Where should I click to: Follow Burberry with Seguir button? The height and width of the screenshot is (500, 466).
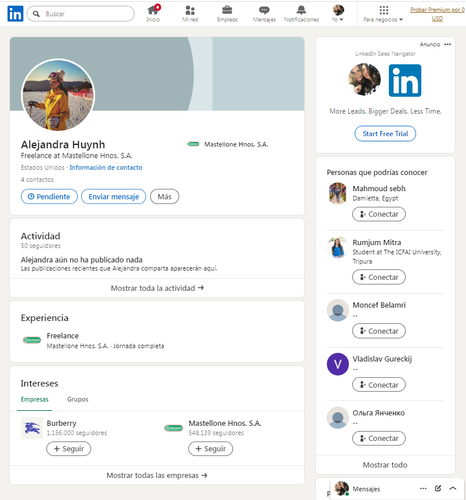(x=68, y=449)
